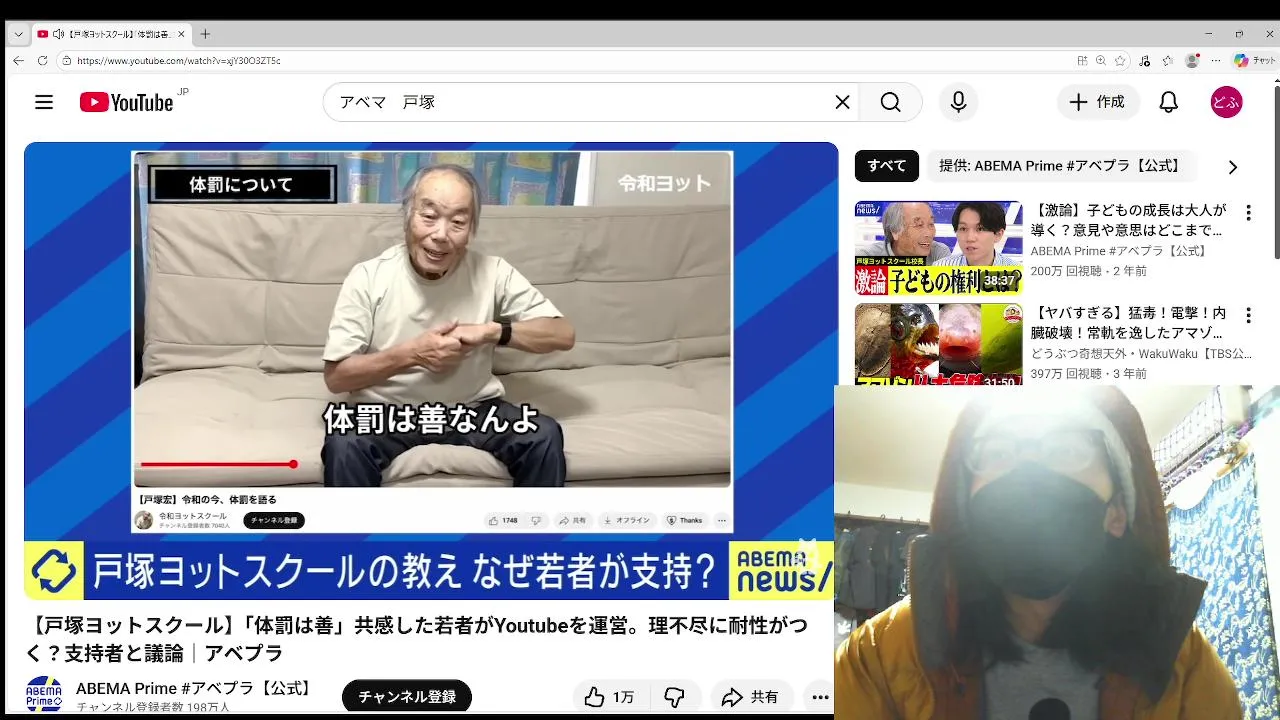The width and height of the screenshot is (1280, 720).
Task: Like the video with thumbs-up
Action: coord(609,697)
